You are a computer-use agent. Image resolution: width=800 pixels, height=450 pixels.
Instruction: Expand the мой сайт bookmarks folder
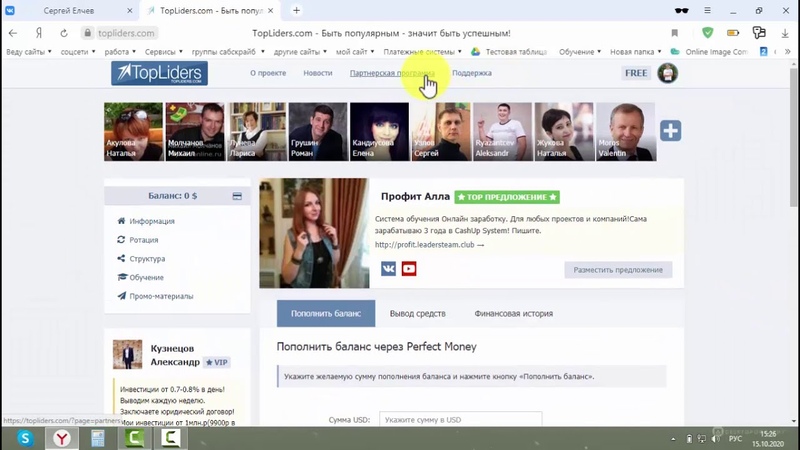coord(355,52)
